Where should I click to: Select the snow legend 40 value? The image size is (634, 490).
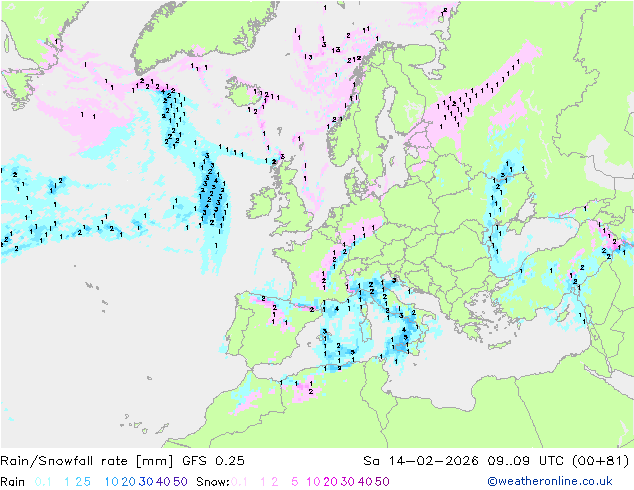pos(365,482)
